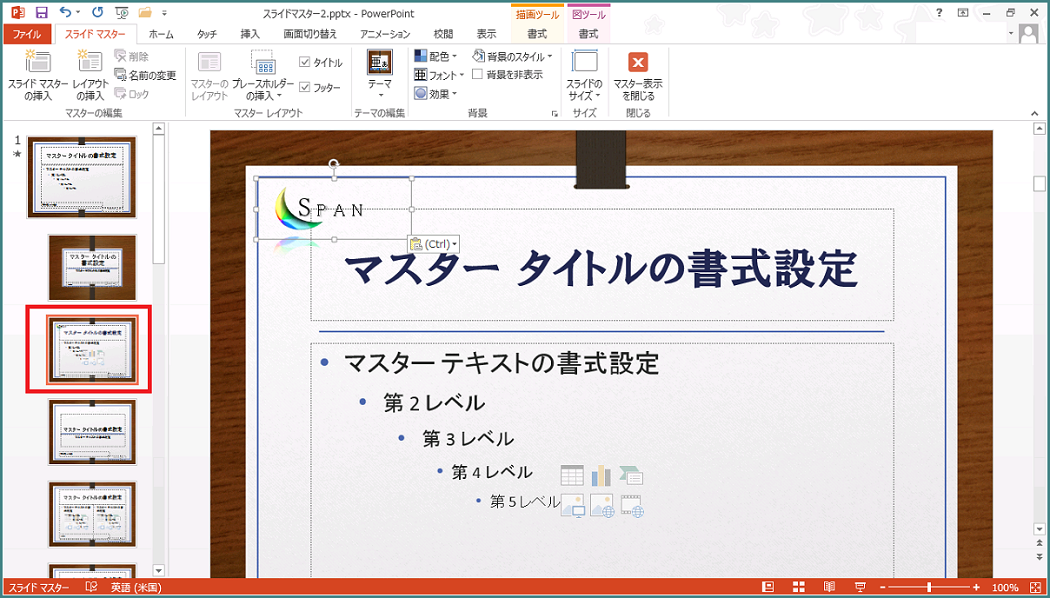Click spell check icon in status bar
Screen dimensions: 1050x598
92,587
